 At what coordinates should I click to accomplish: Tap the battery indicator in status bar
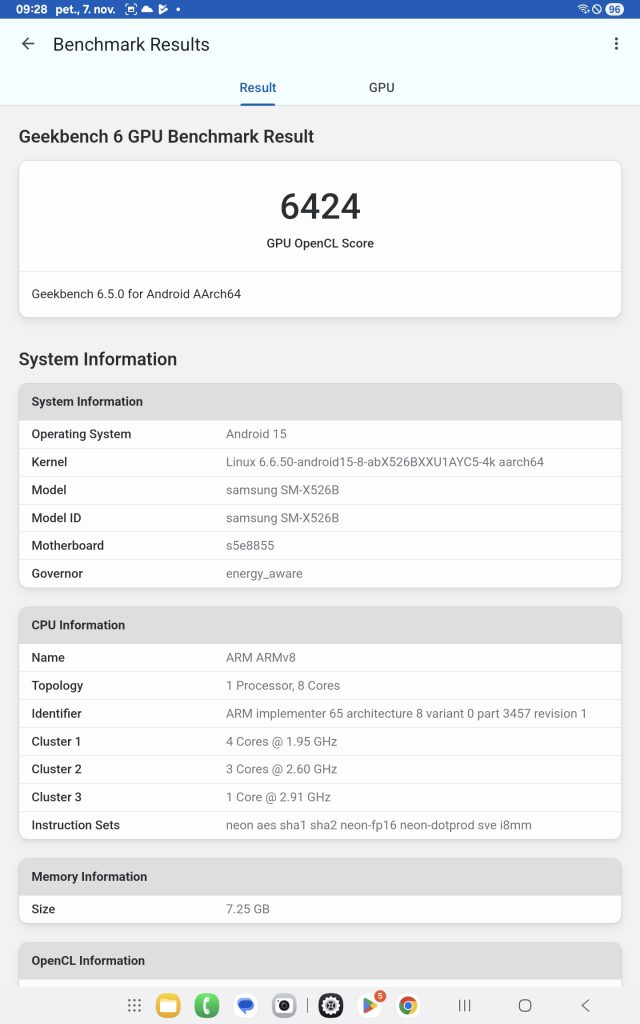[x=614, y=9]
